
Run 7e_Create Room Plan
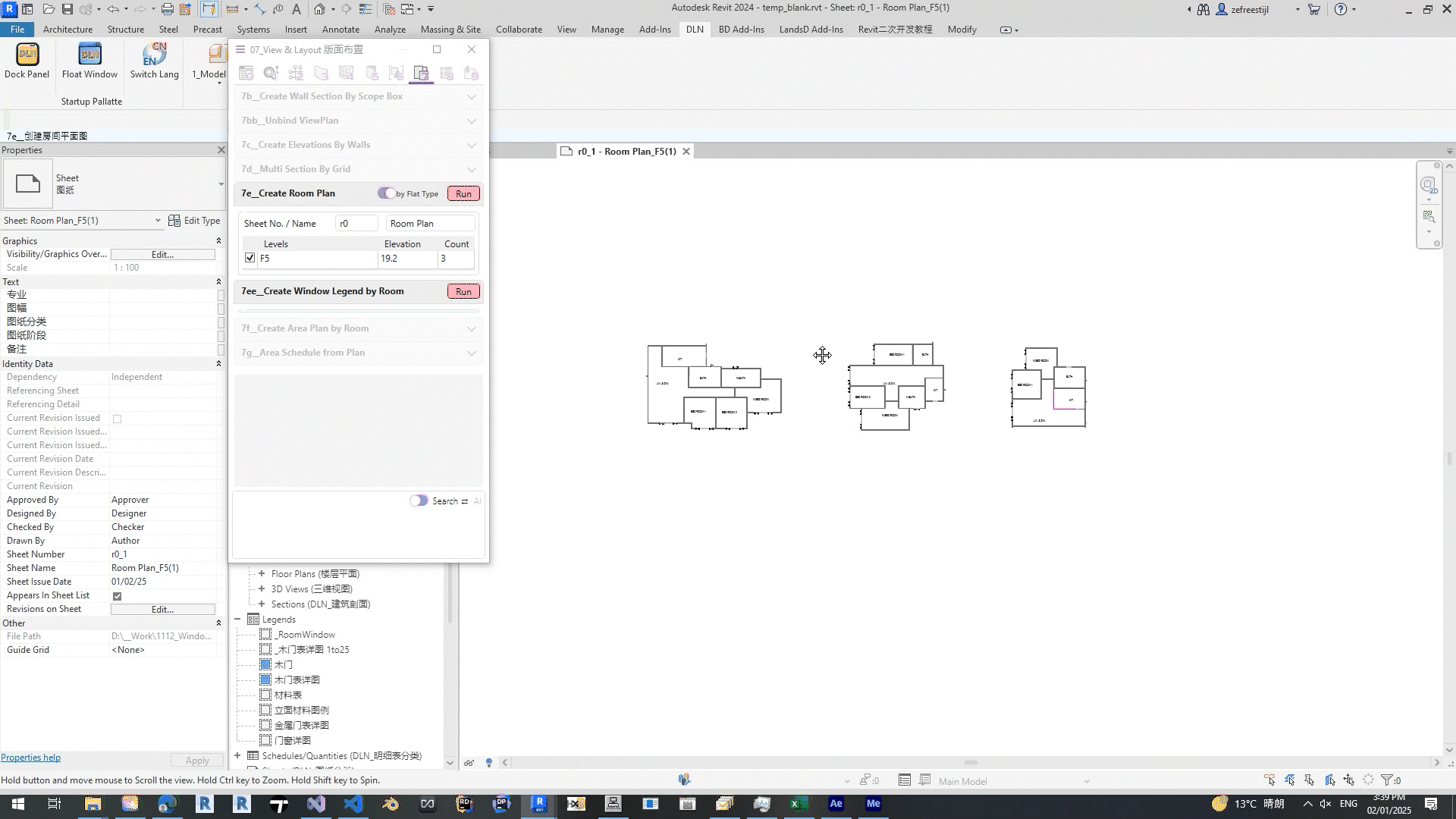tap(463, 193)
